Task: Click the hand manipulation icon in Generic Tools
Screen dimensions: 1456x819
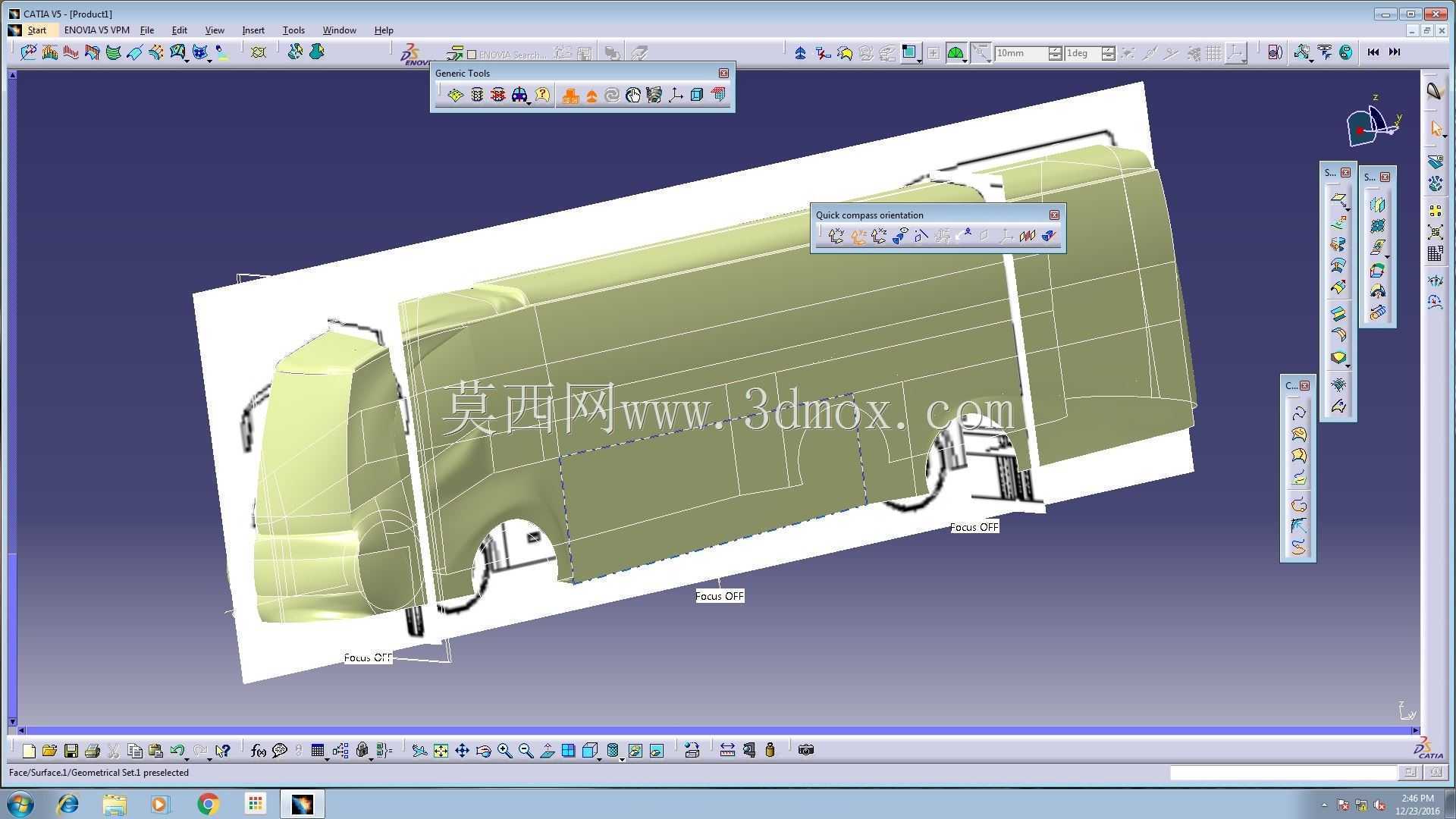Action: (633, 95)
